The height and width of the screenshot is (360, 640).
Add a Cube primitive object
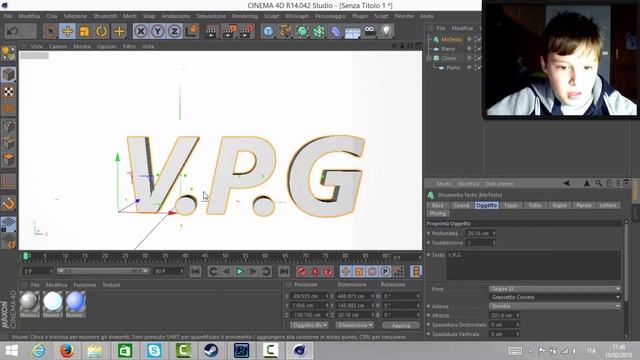pyautogui.click(x=268, y=31)
